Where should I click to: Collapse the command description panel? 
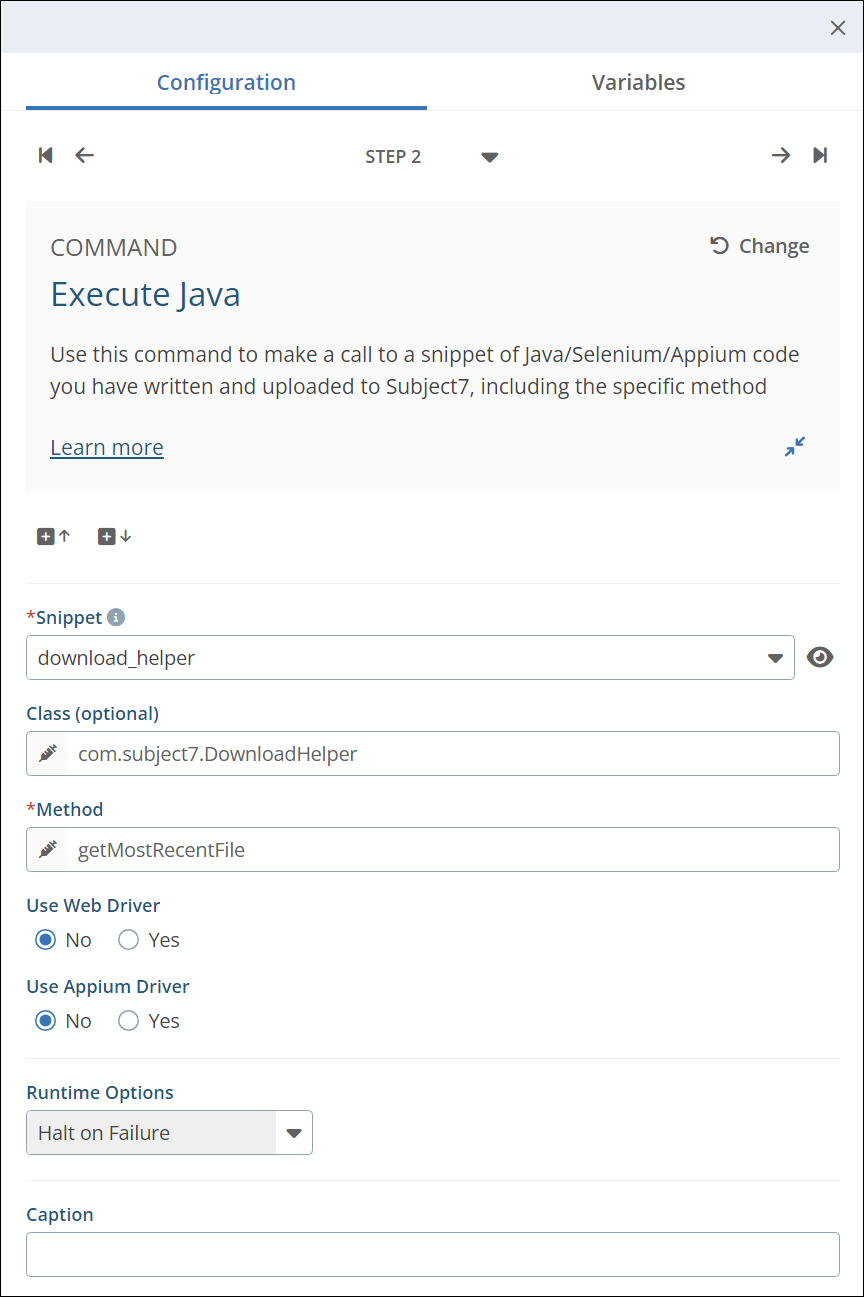click(x=795, y=447)
